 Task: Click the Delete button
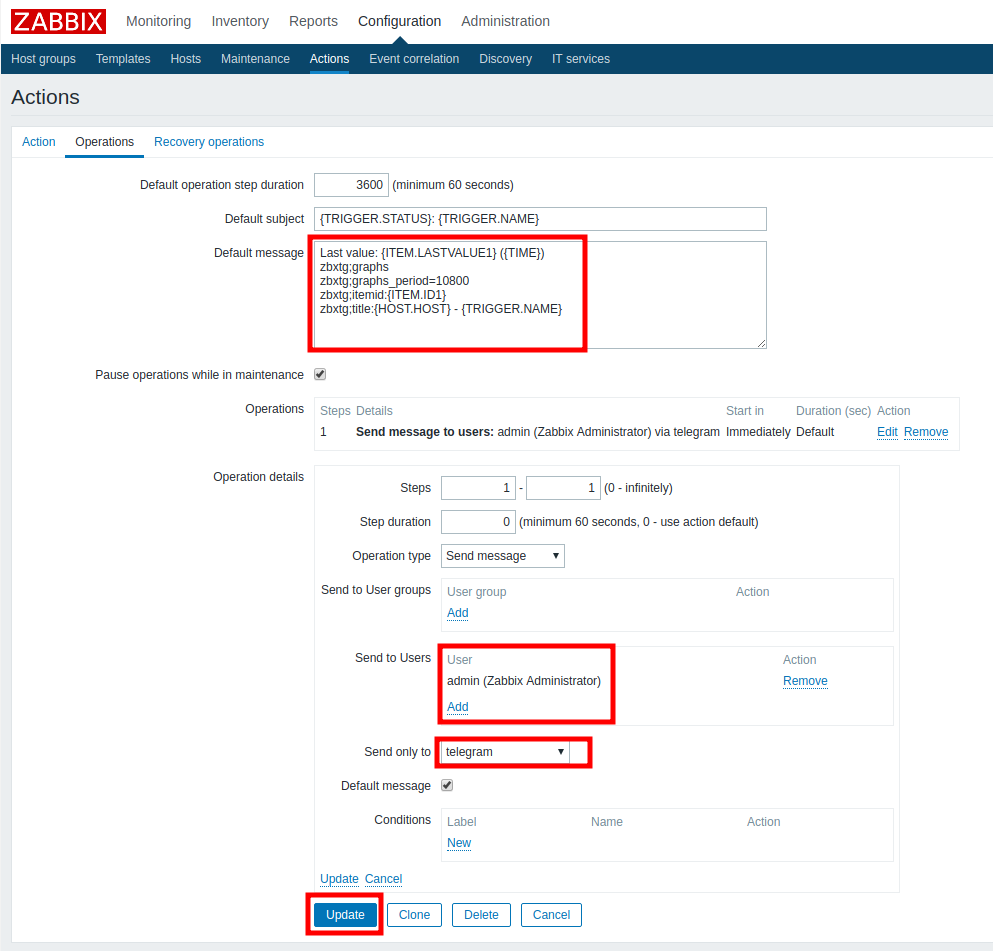coord(481,915)
